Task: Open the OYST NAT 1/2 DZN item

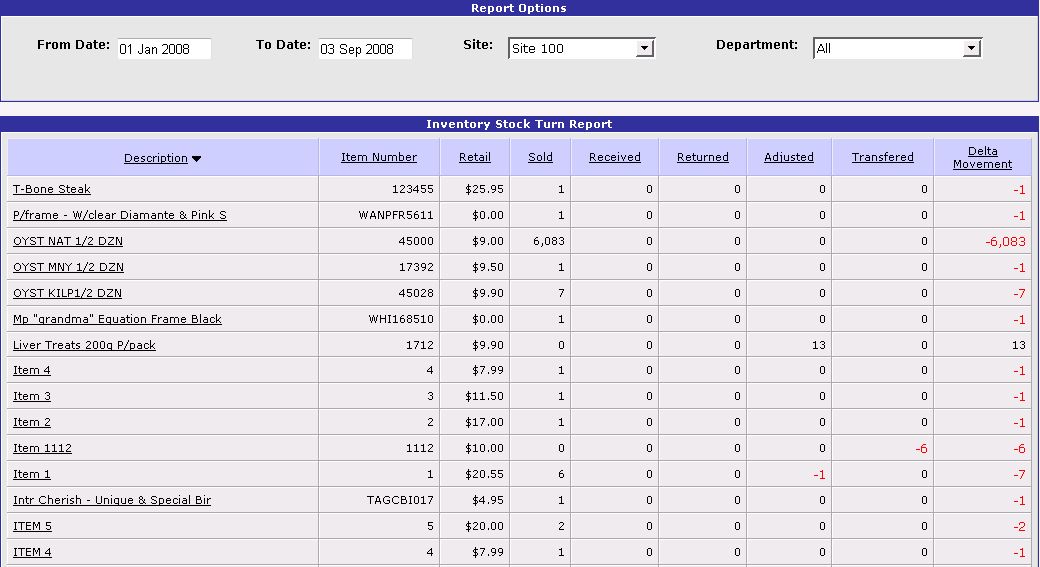Action: [x=68, y=241]
